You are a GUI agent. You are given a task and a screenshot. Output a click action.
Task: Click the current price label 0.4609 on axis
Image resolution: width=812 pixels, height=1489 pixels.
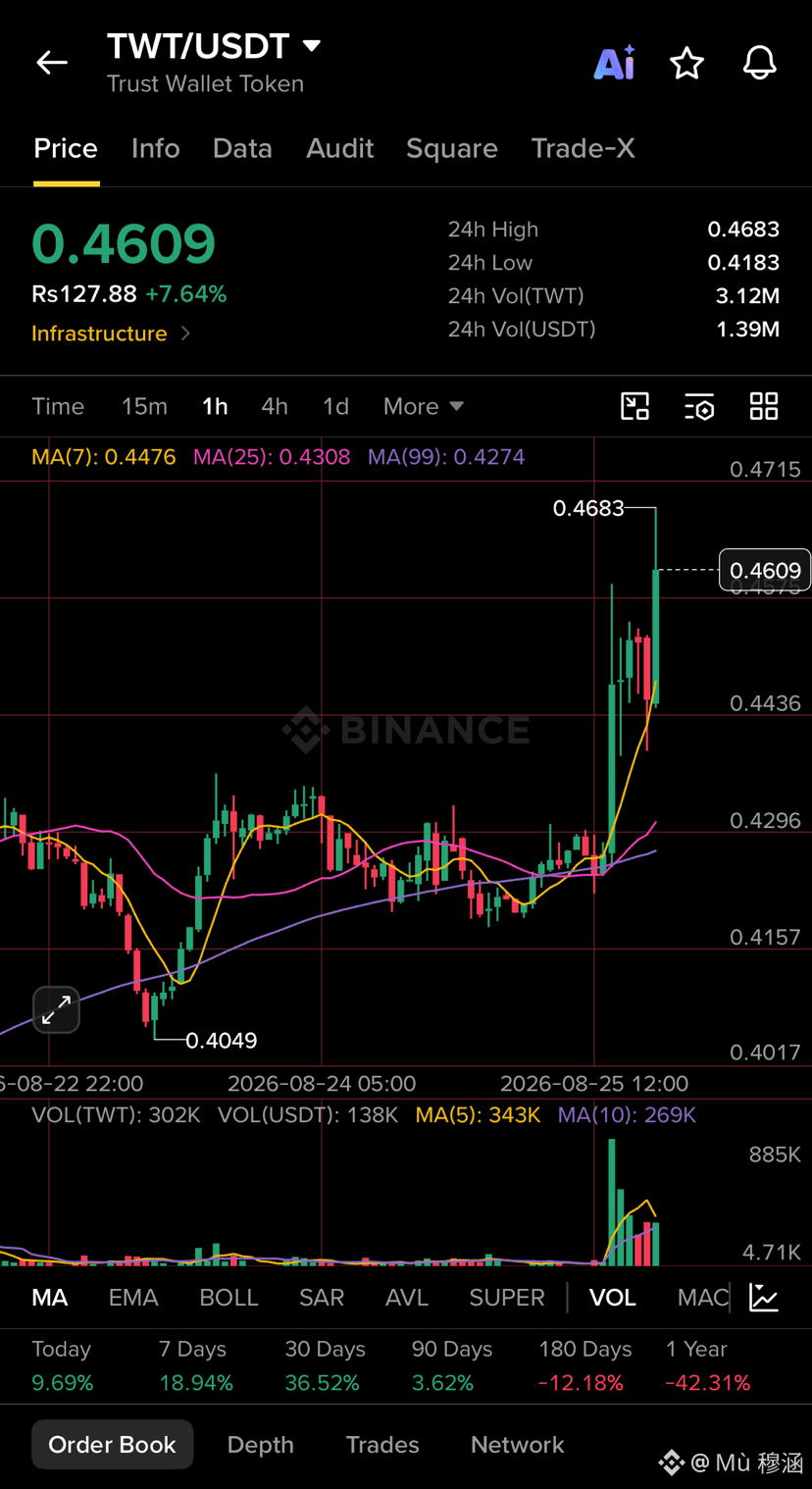coord(765,570)
